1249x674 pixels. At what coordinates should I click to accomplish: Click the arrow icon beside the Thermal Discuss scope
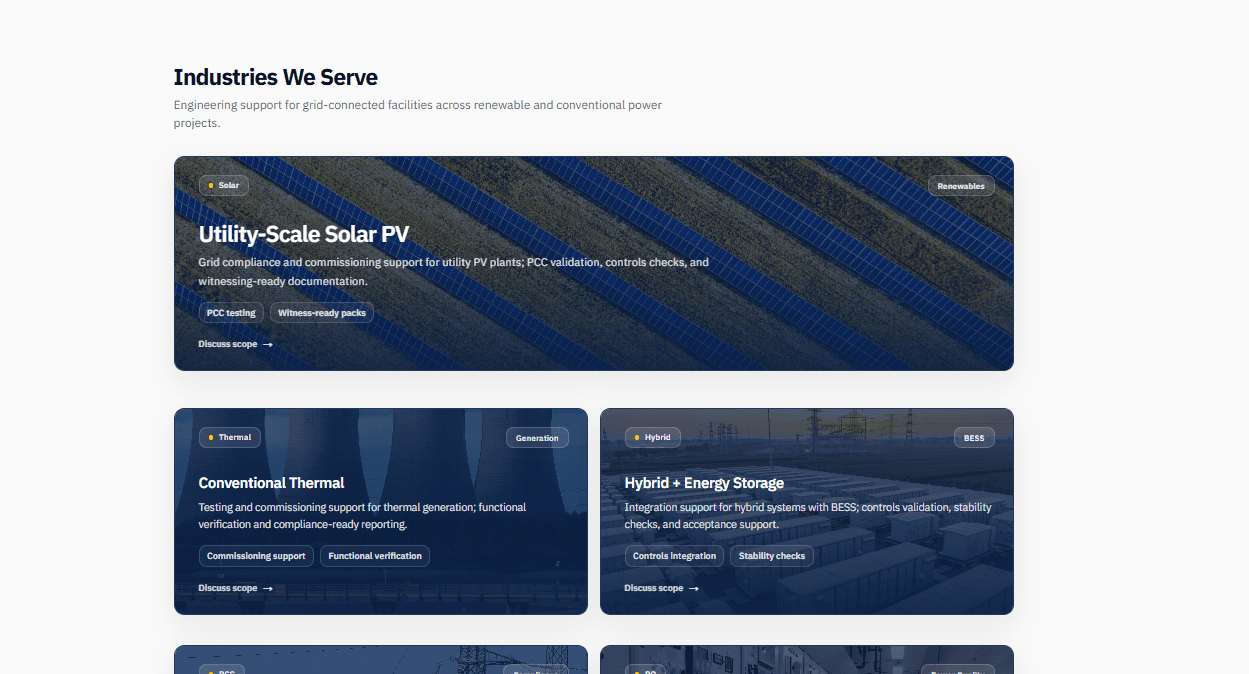[x=268, y=588]
